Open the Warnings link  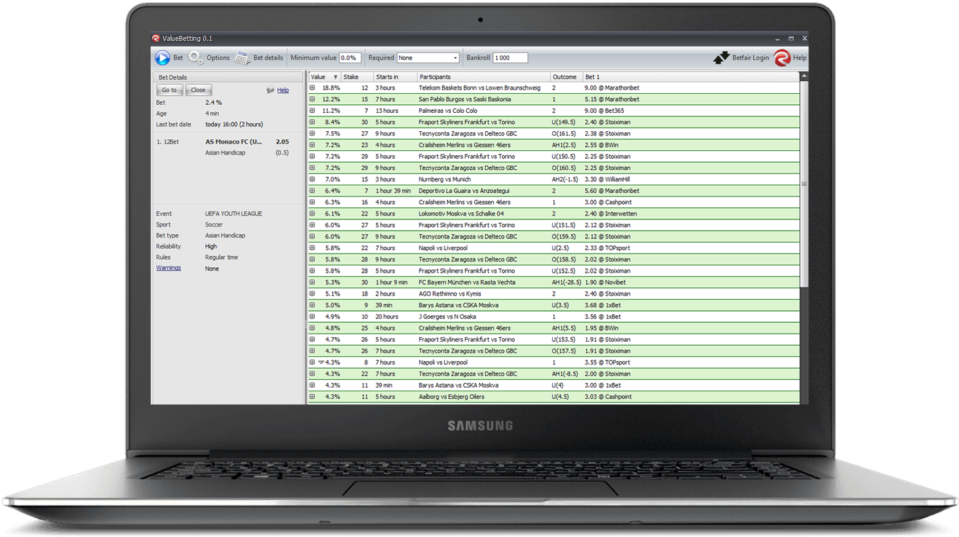[168, 268]
